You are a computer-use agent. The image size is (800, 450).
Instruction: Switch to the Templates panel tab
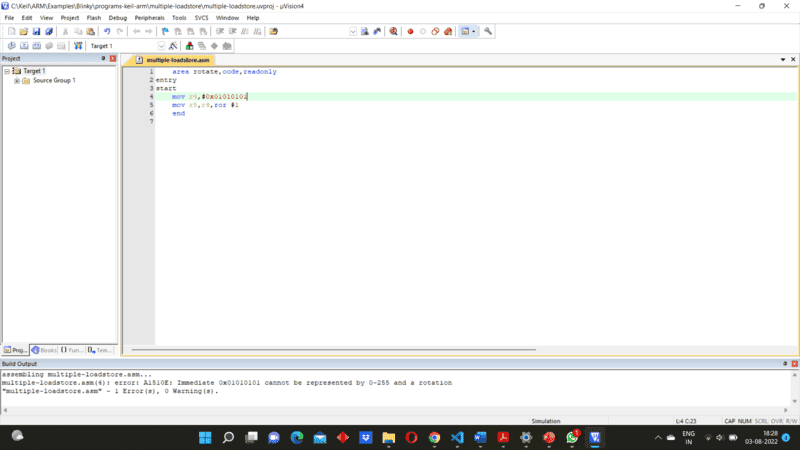[99, 350]
